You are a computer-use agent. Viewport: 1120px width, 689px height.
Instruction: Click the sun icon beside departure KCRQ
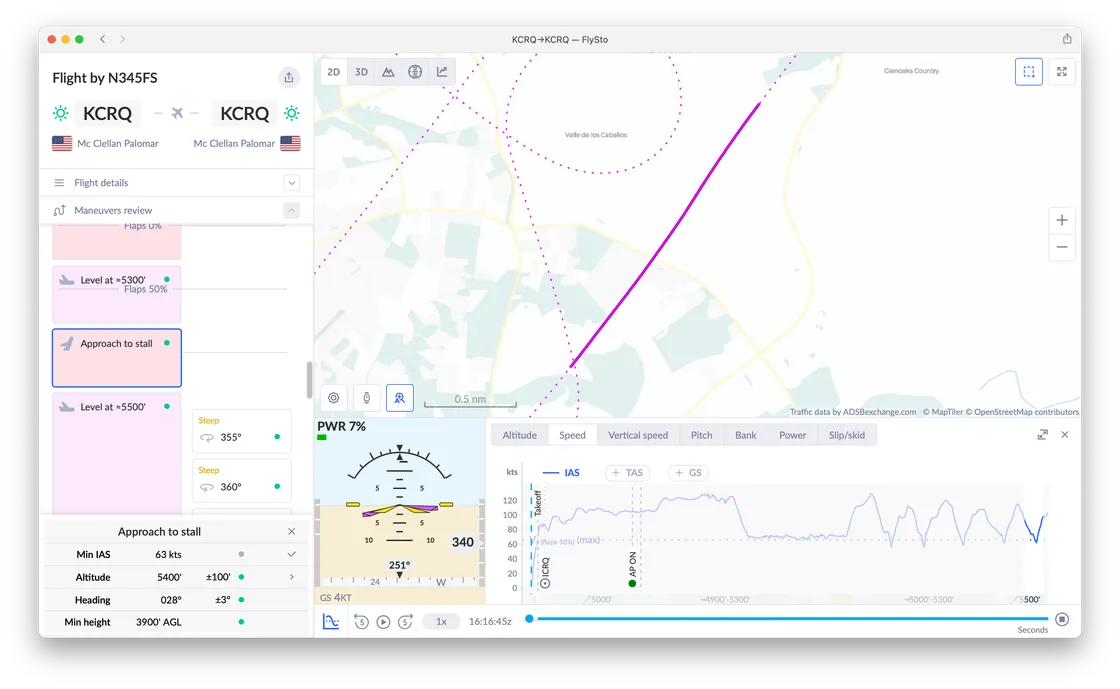(x=61, y=113)
